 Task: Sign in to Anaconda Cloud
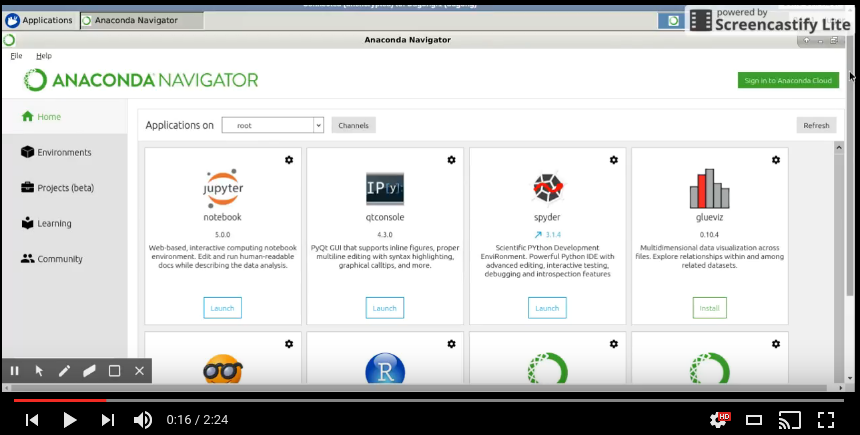pos(788,80)
